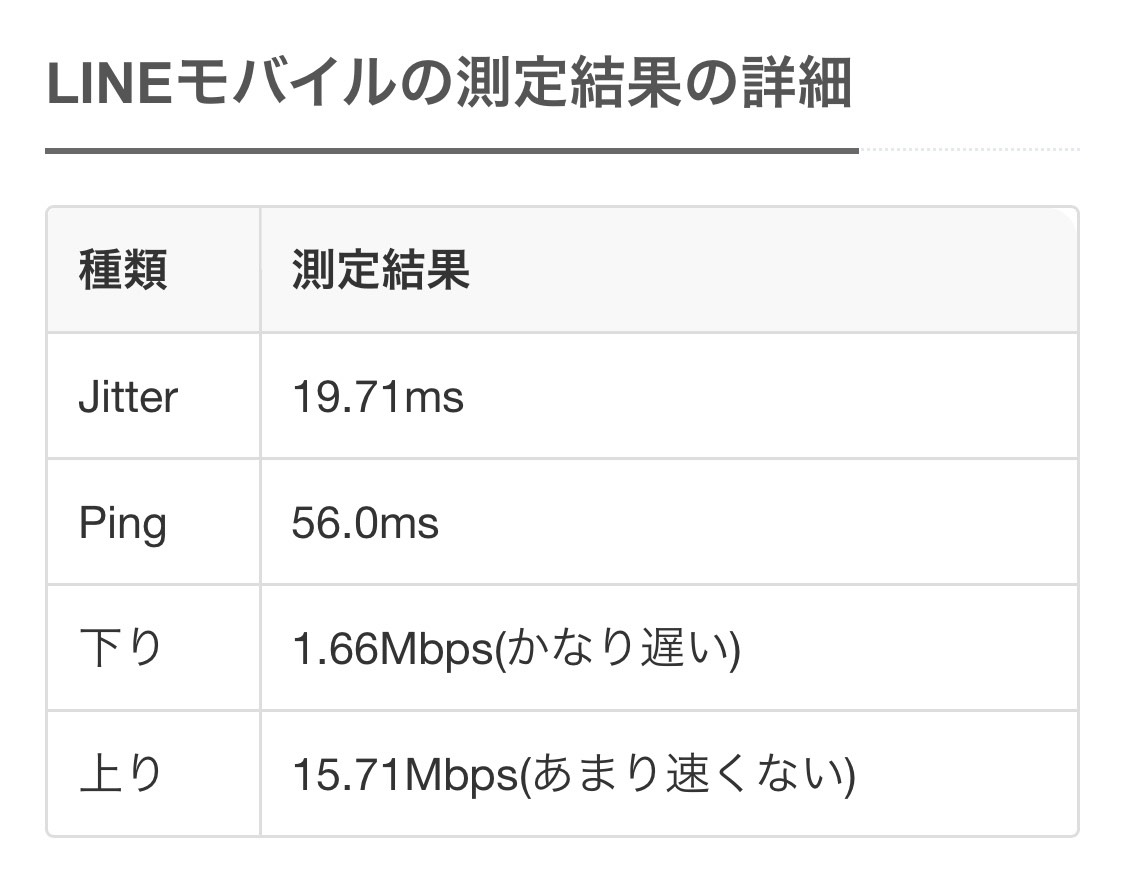Click the Ping row label

[x=123, y=524]
